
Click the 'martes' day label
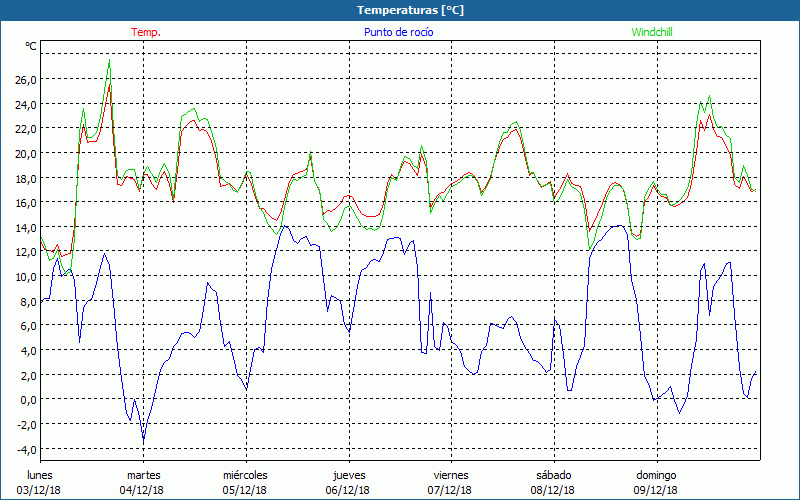[144, 476]
